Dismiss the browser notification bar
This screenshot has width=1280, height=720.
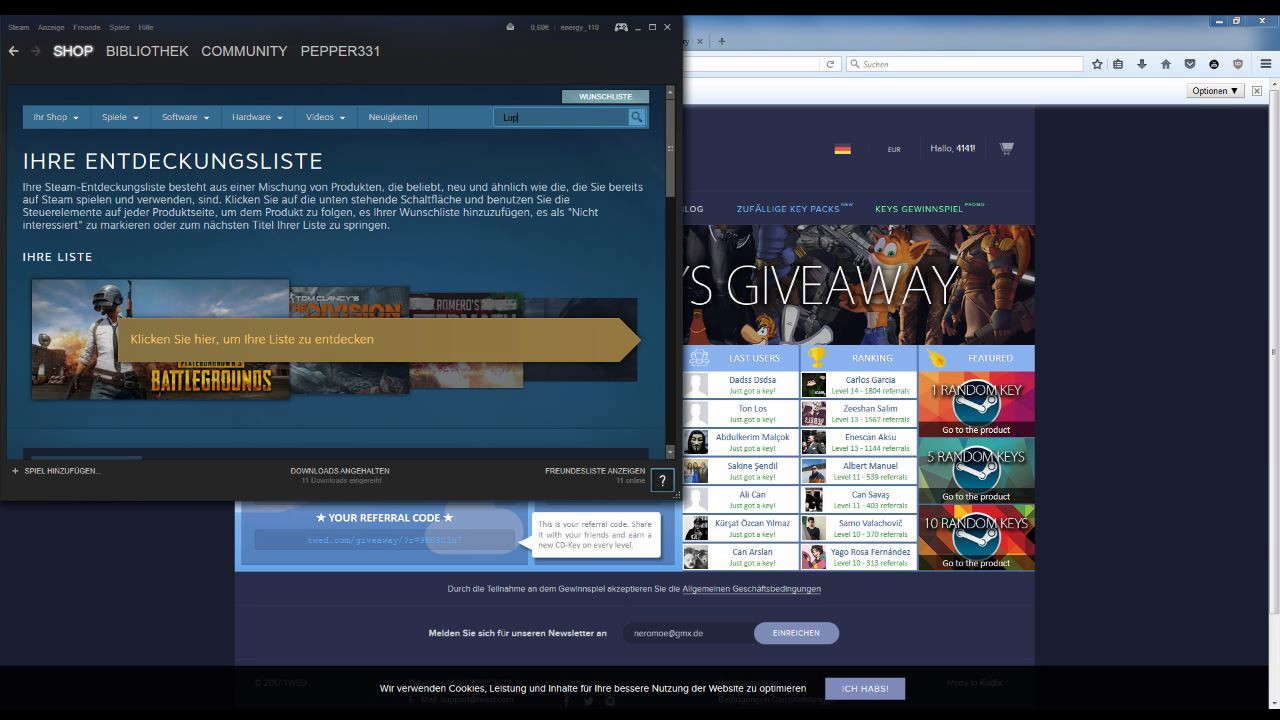pos(1257,91)
